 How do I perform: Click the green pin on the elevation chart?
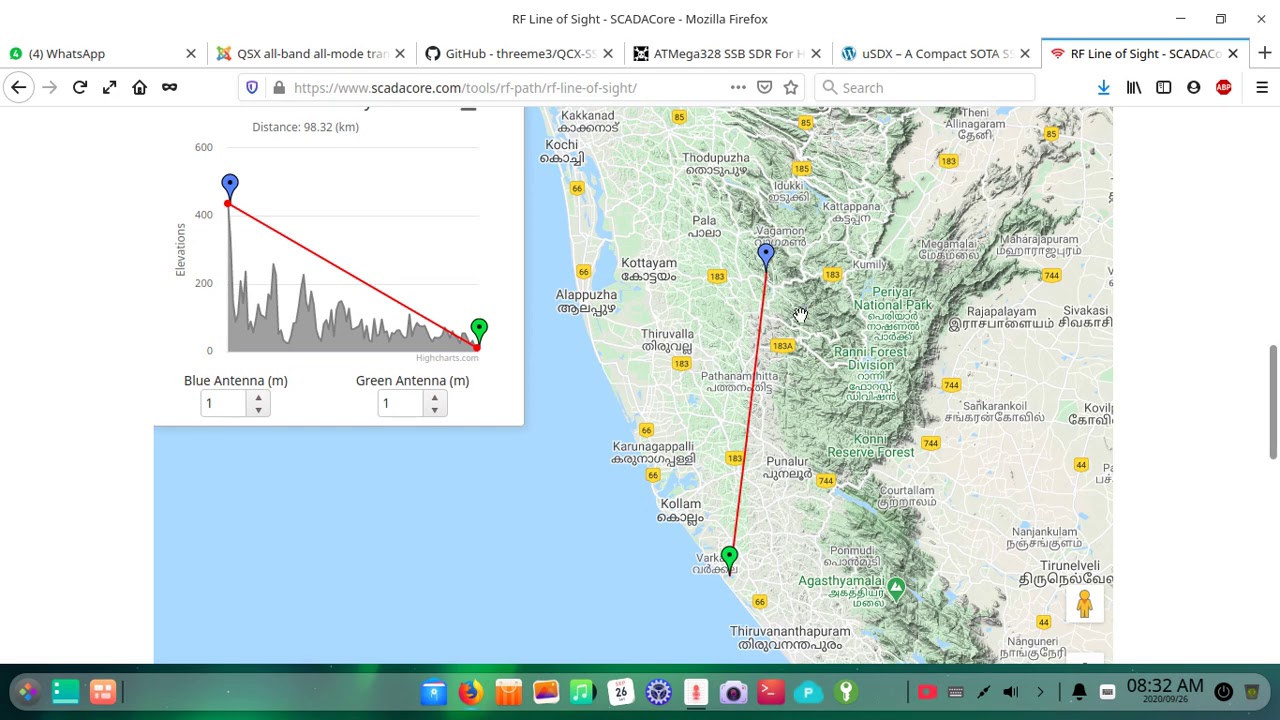pyautogui.click(x=479, y=329)
